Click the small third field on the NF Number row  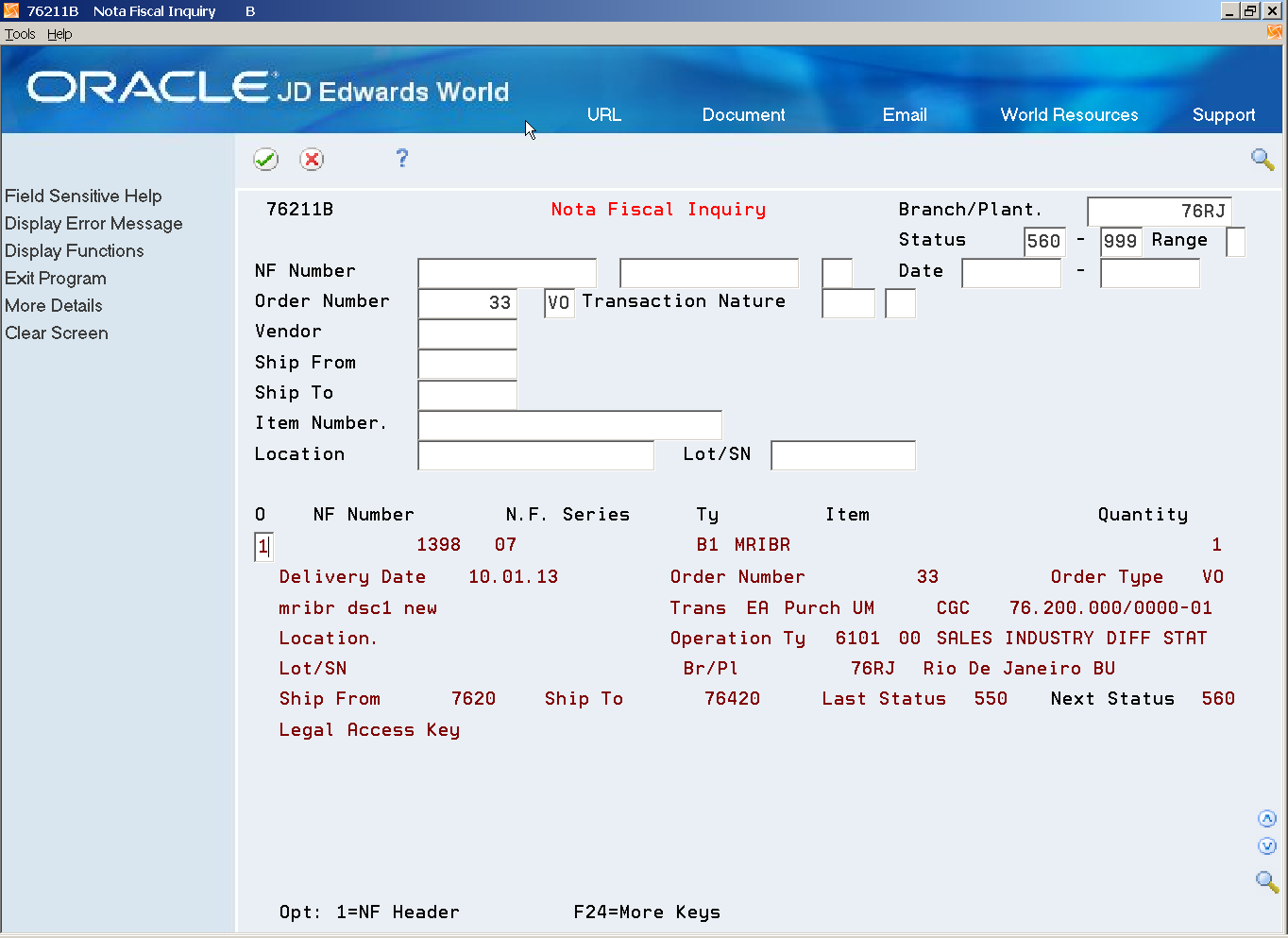837,273
